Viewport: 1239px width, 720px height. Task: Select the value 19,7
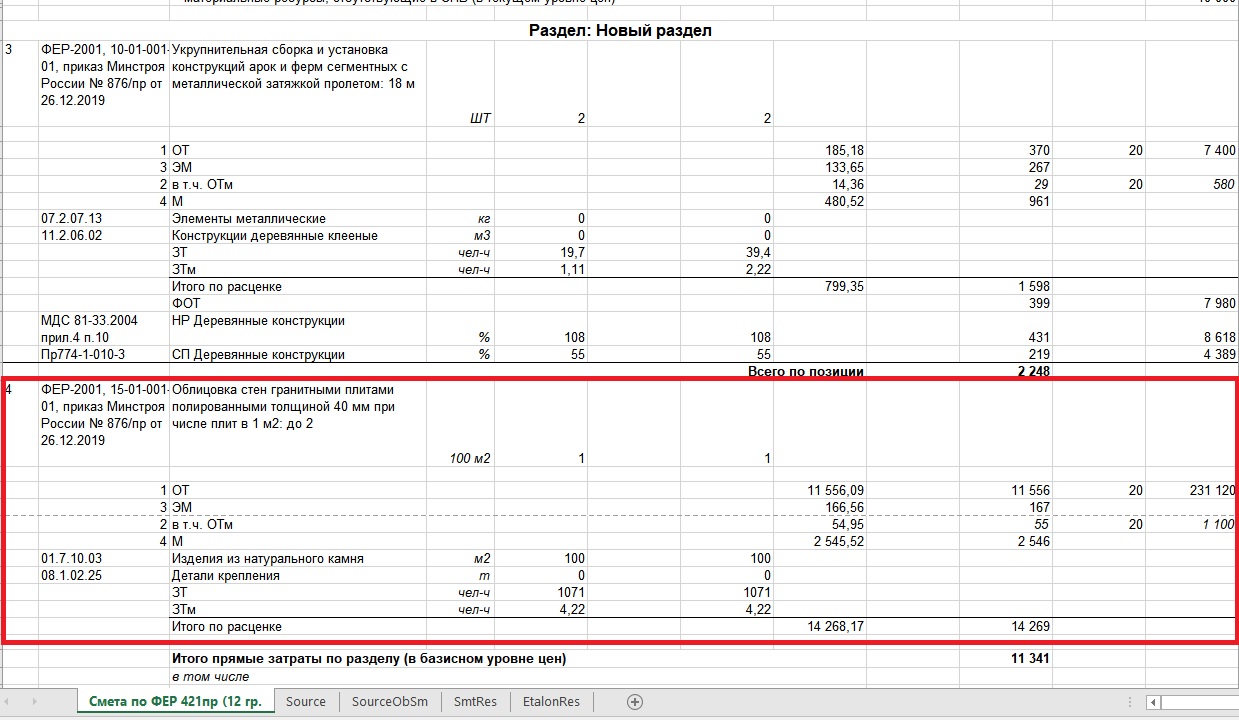pyautogui.click(x=574, y=253)
